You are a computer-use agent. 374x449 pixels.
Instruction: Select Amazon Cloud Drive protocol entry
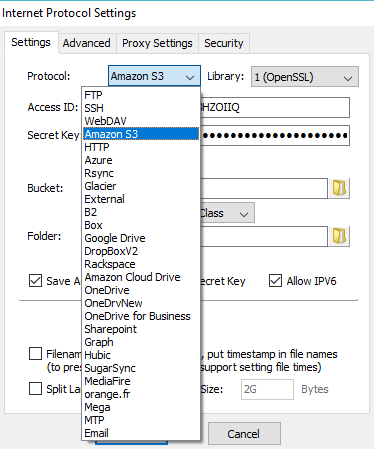[x=141, y=277]
